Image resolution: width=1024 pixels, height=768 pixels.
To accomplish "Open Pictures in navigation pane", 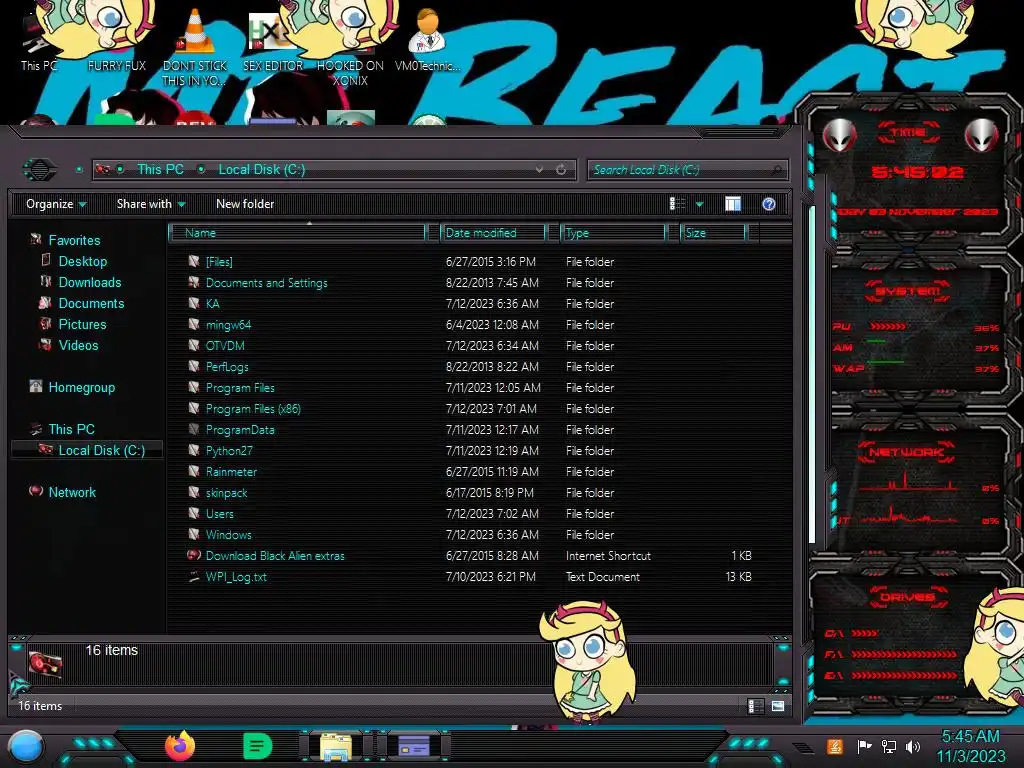I will tap(82, 324).
